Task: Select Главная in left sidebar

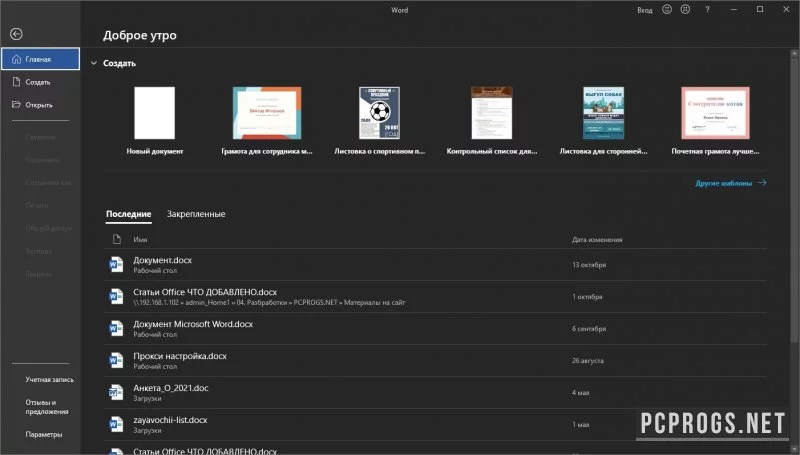Action: 40,59
